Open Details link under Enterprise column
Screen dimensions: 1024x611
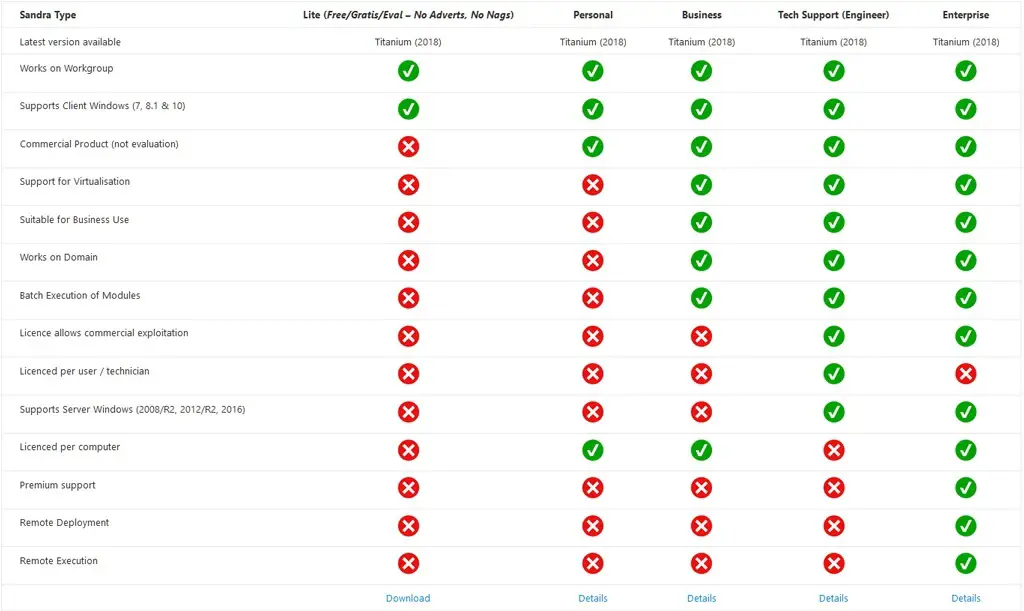[966, 598]
